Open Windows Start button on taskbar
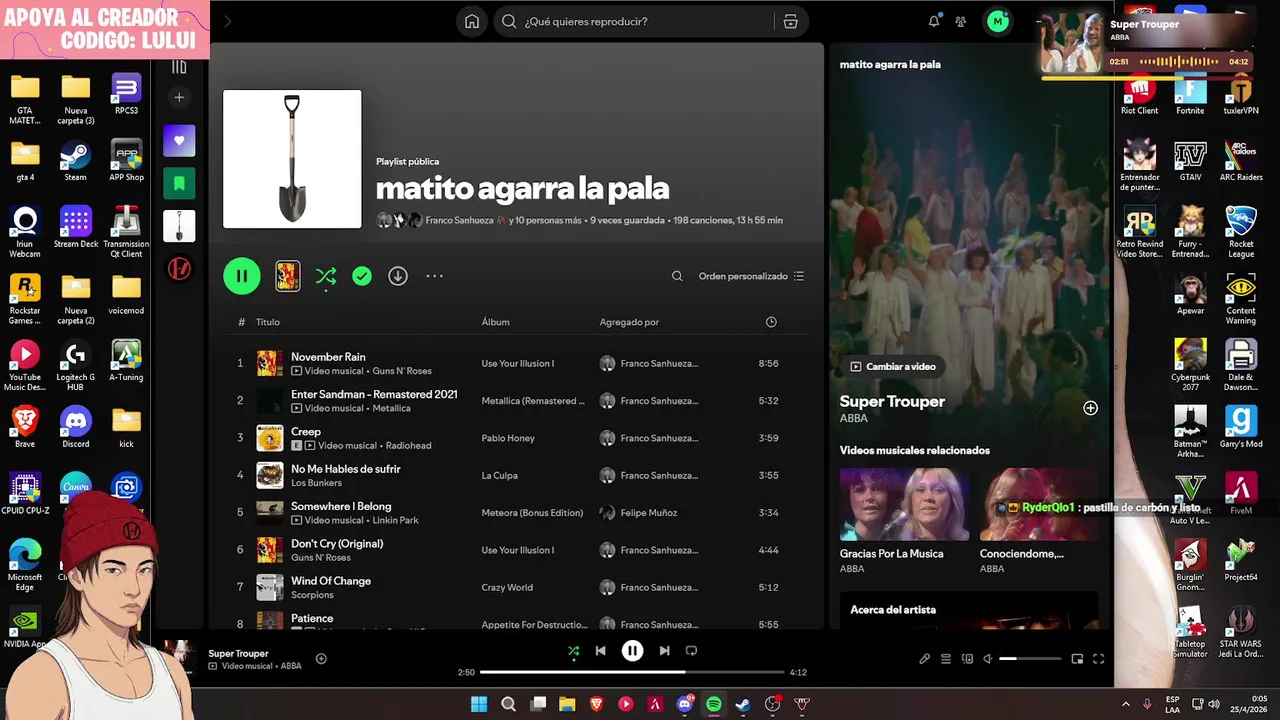This screenshot has height=720, width=1280. (x=479, y=704)
